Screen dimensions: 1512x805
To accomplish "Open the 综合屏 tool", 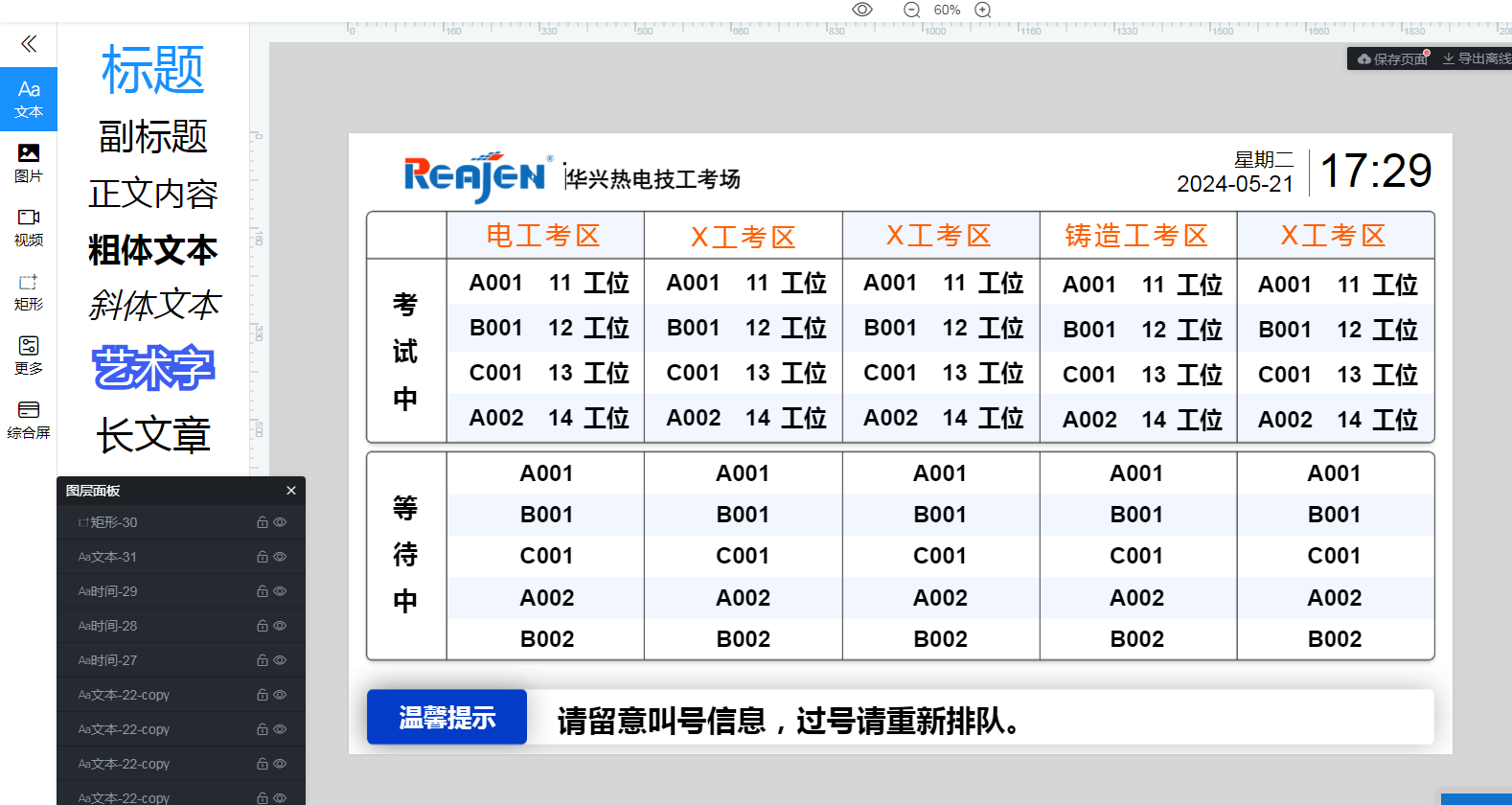I will (x=29, y=420).
